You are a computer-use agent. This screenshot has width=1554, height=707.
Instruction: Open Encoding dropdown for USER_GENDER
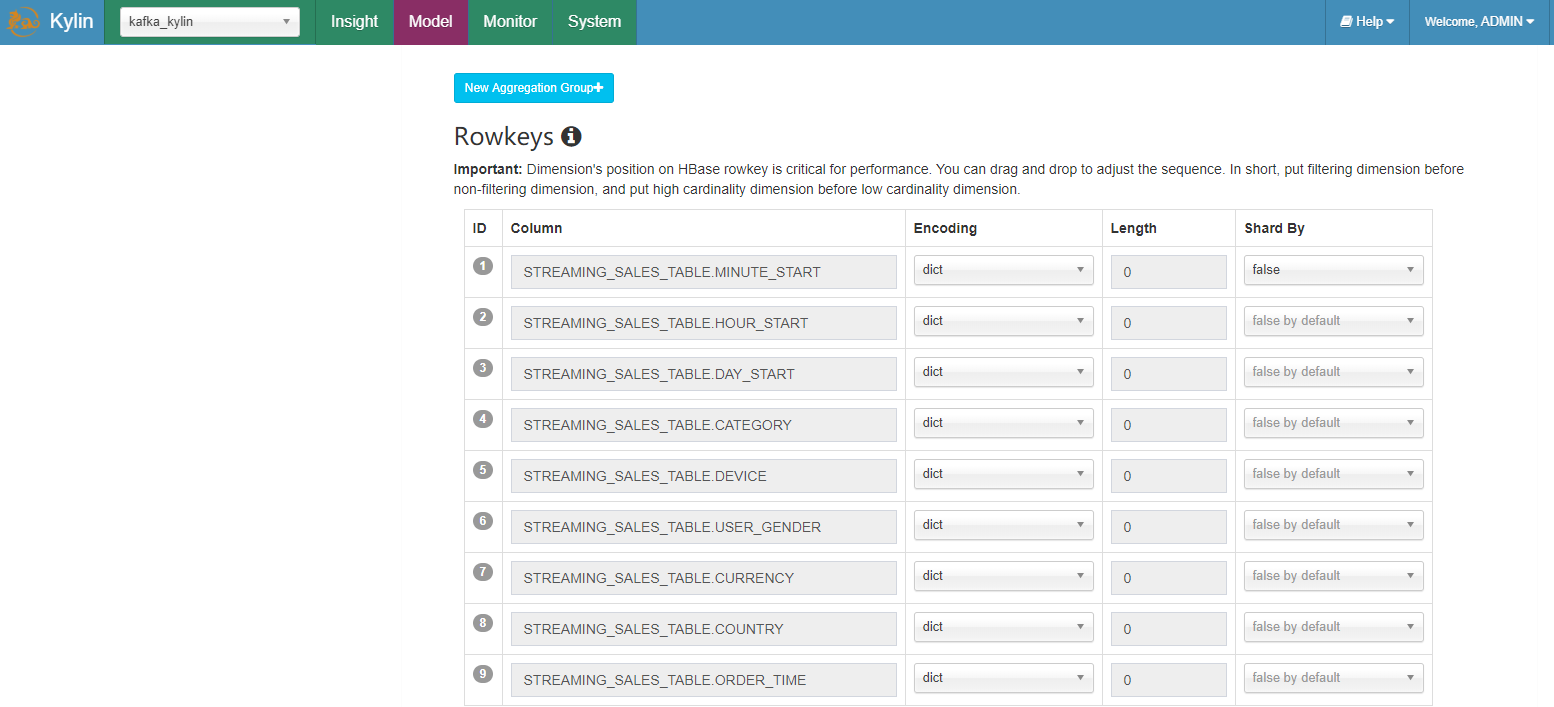1003,525
